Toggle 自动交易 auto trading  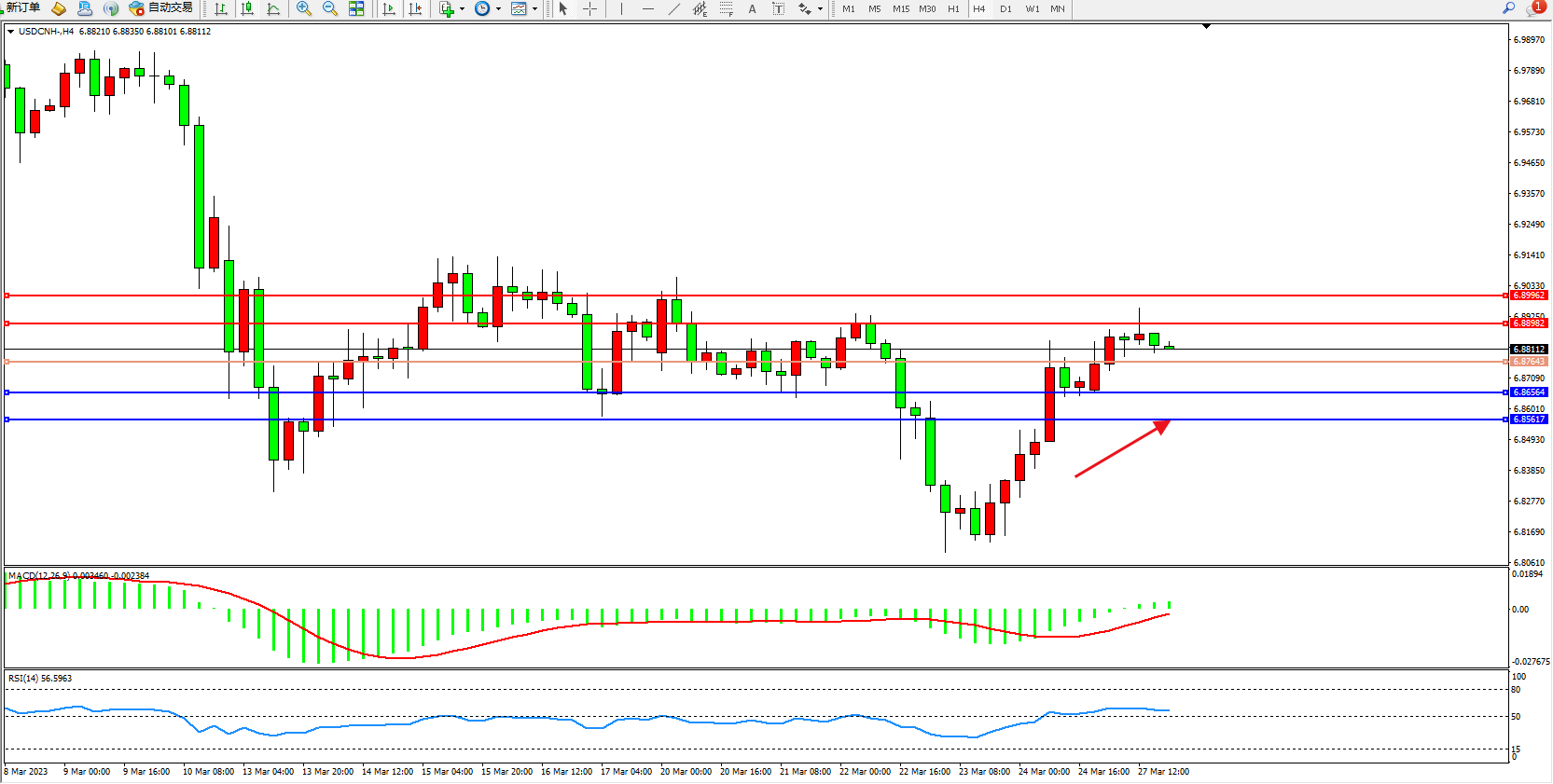click(x=161, y=7)
